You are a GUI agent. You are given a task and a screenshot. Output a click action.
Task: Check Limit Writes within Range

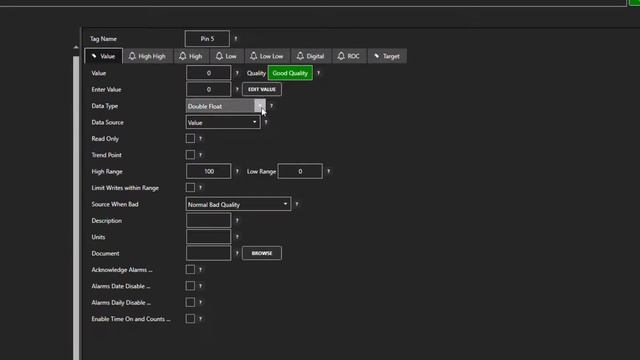[x=190, y=187]
